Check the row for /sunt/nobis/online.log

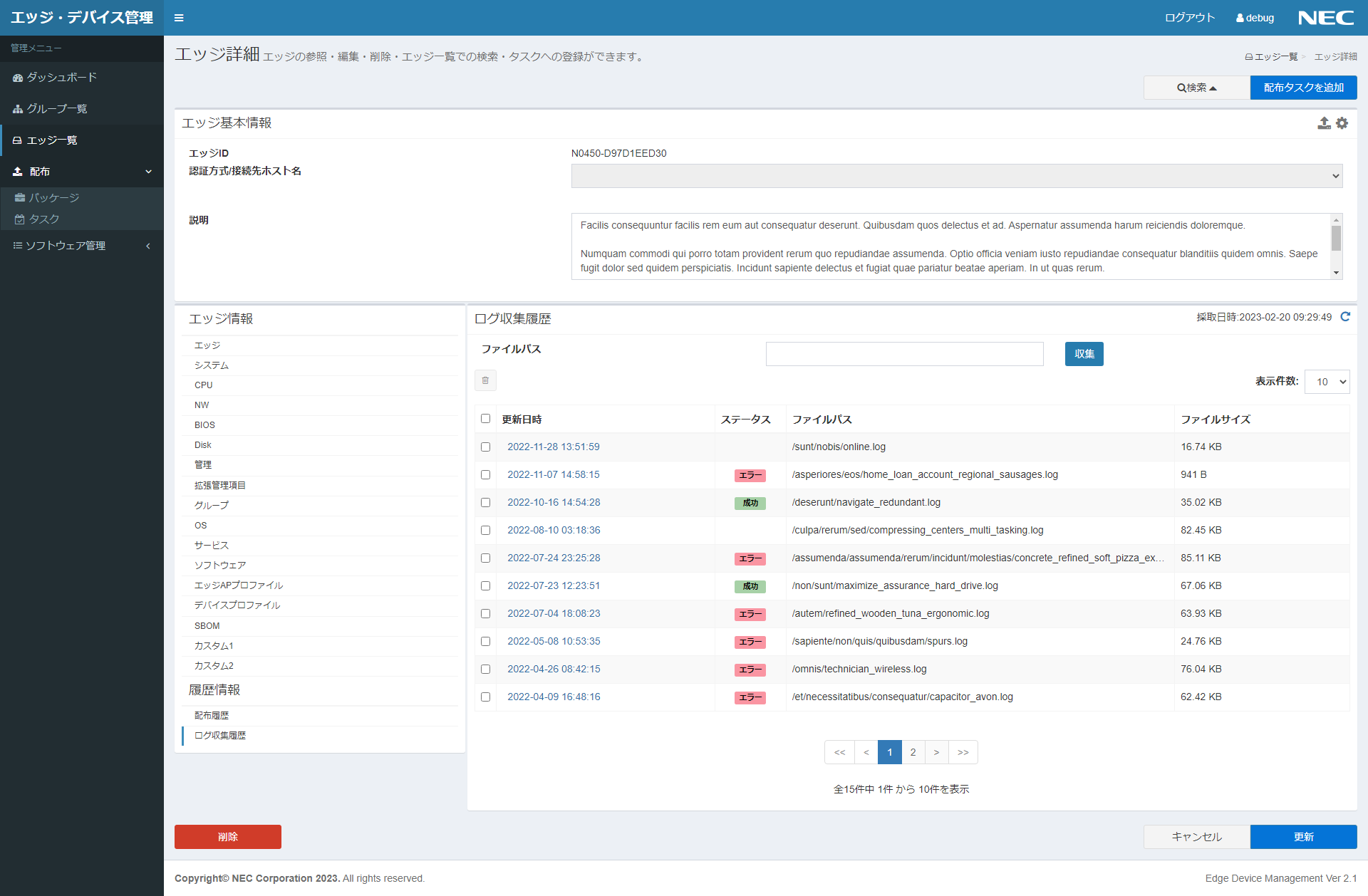coord(485,447)
